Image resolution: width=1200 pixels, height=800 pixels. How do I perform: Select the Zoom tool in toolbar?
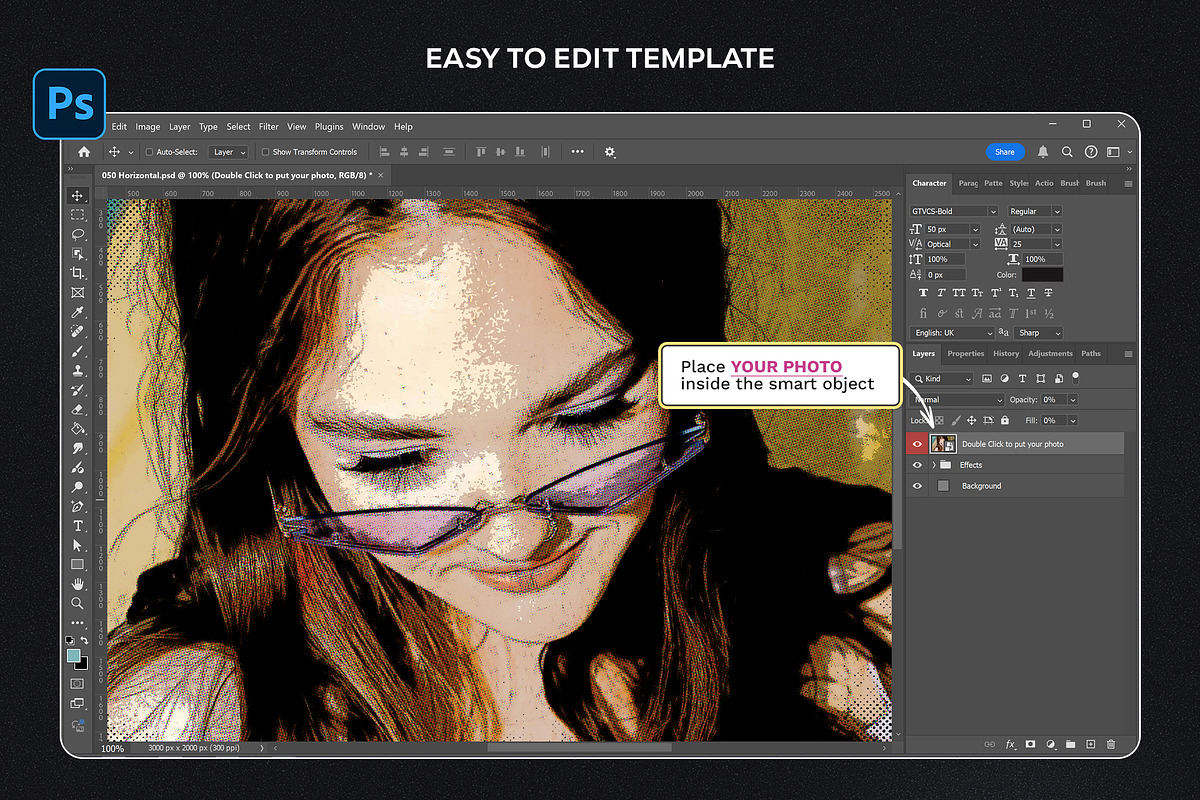[78, 603]
